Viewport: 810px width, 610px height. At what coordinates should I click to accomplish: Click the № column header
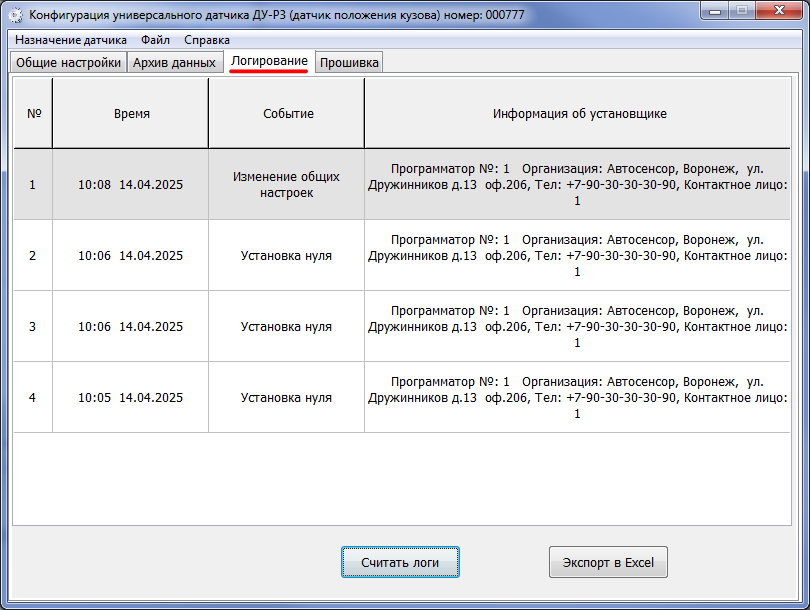pos(33,113)
